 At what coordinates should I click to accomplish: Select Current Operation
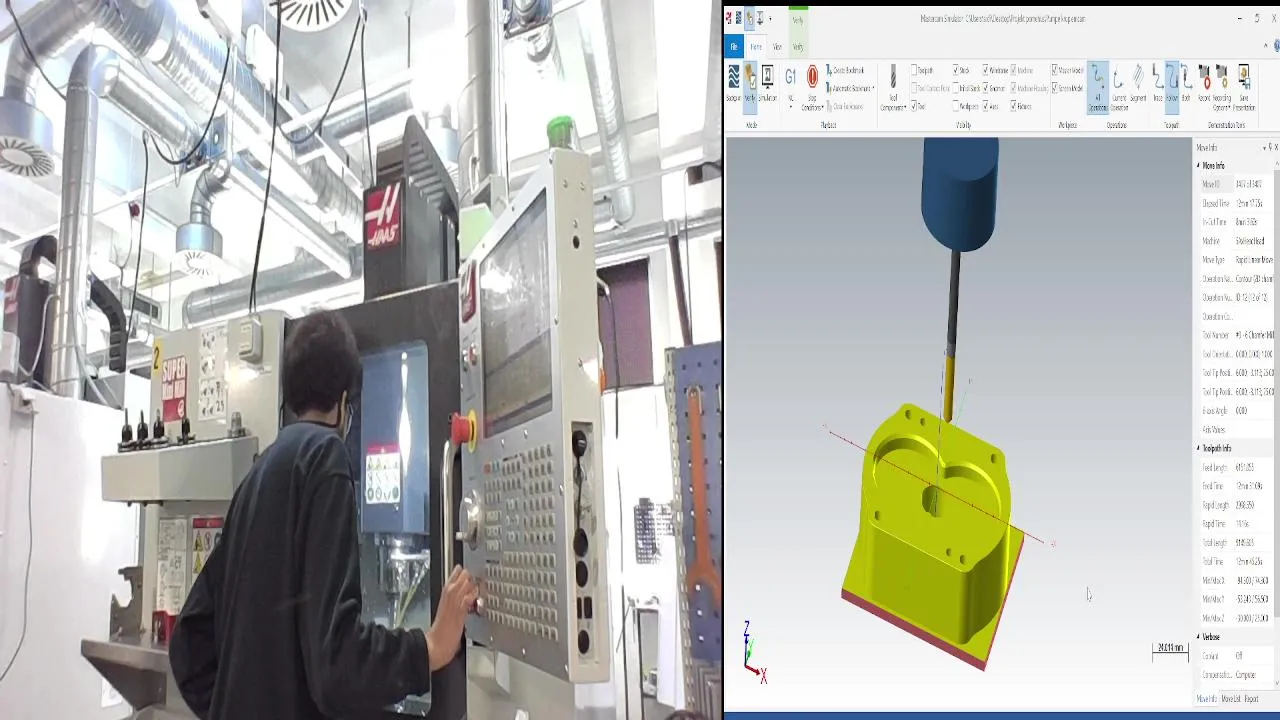1119,88
